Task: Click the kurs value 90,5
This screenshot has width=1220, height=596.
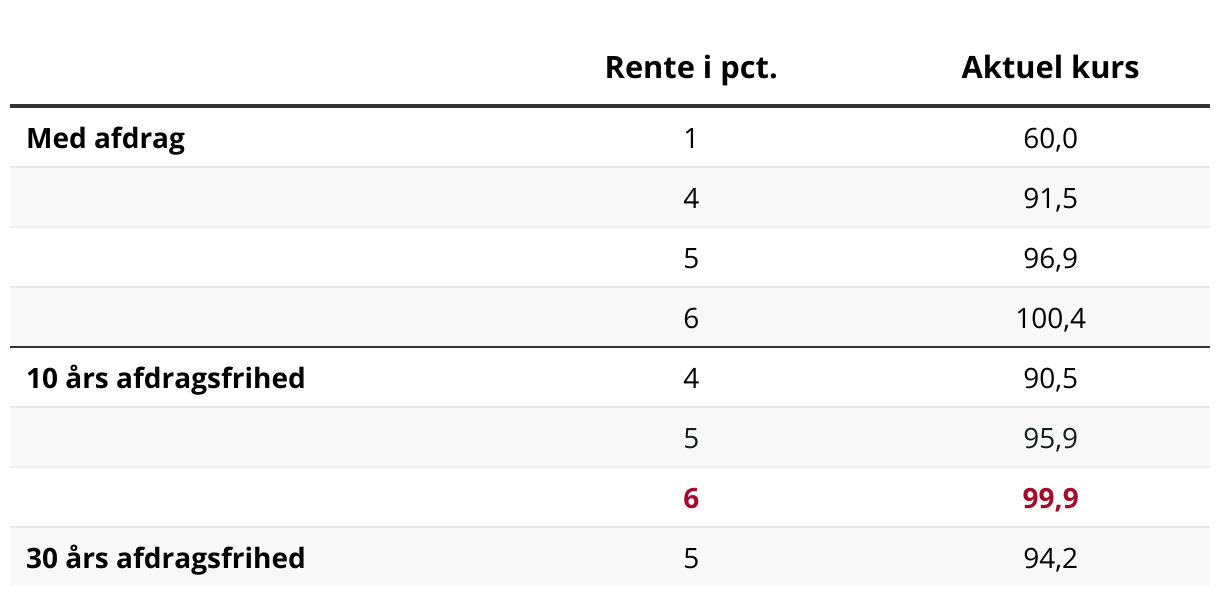Action: [x=1050, y=378]
